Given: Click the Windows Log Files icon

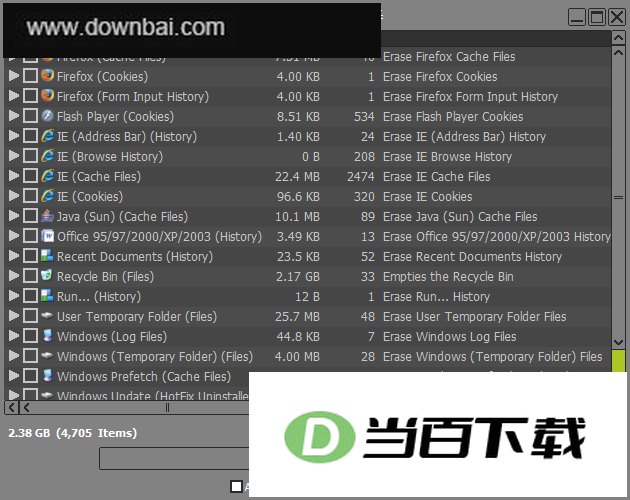Looking at the screenshot, I should tap(47, 336).
